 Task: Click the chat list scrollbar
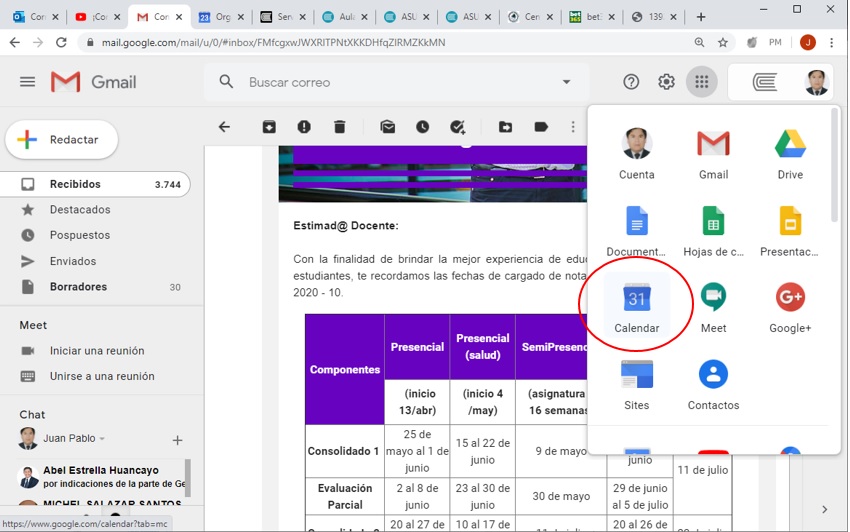click(x=188, y=478)
